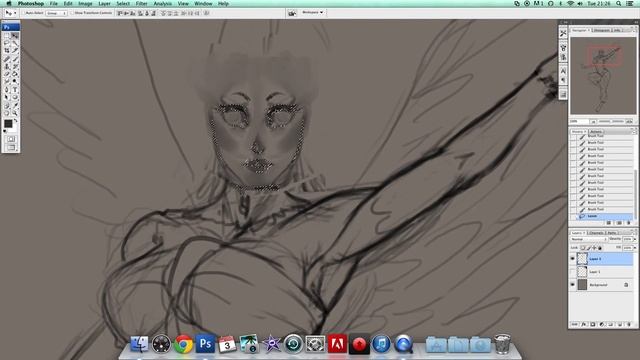The width and height of the screenshot is (640, 360).
Task: Open the Fill slider arrow
Action: [x=635, y=248]
